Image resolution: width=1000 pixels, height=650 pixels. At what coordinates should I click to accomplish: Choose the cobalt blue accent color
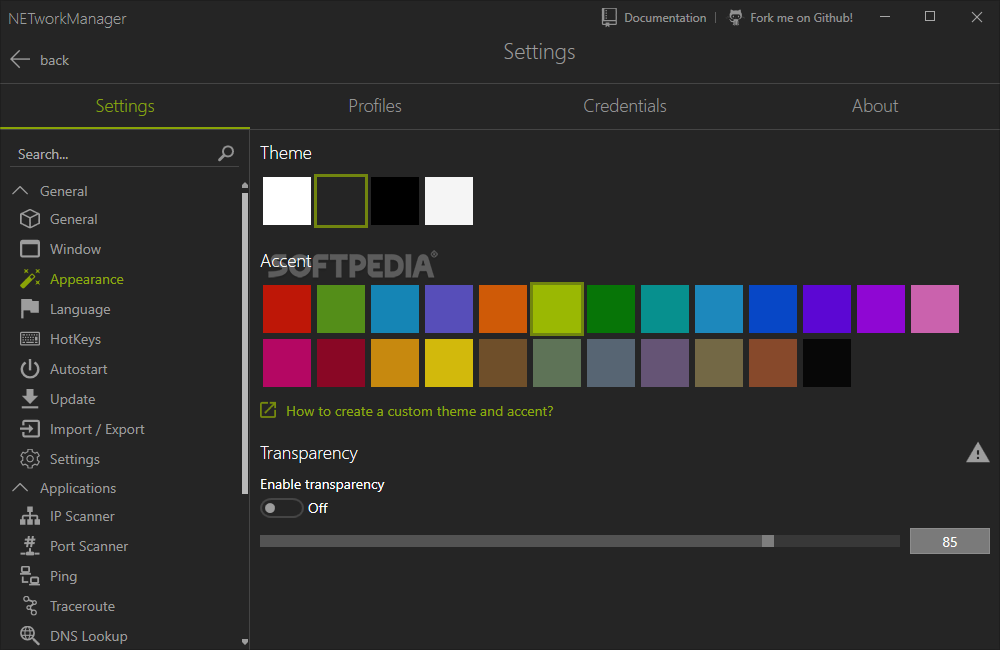[x=773, y=309]
